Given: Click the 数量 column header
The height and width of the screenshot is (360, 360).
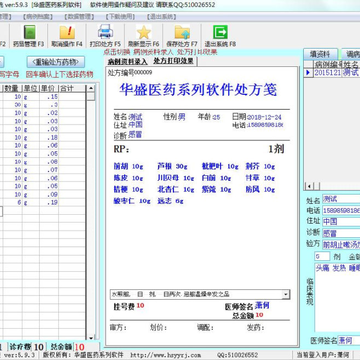Looking at the screenshot, I should 12,89.
